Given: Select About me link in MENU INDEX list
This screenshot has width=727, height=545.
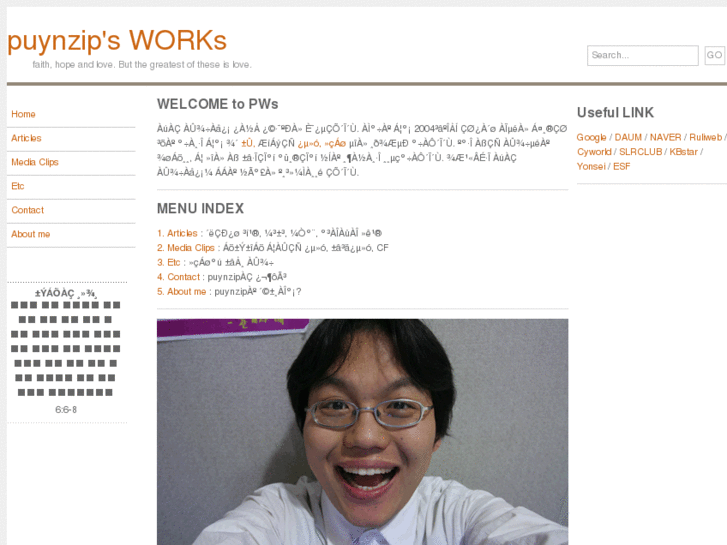Looking at the screenshot, I should click(x=186, y=291).
